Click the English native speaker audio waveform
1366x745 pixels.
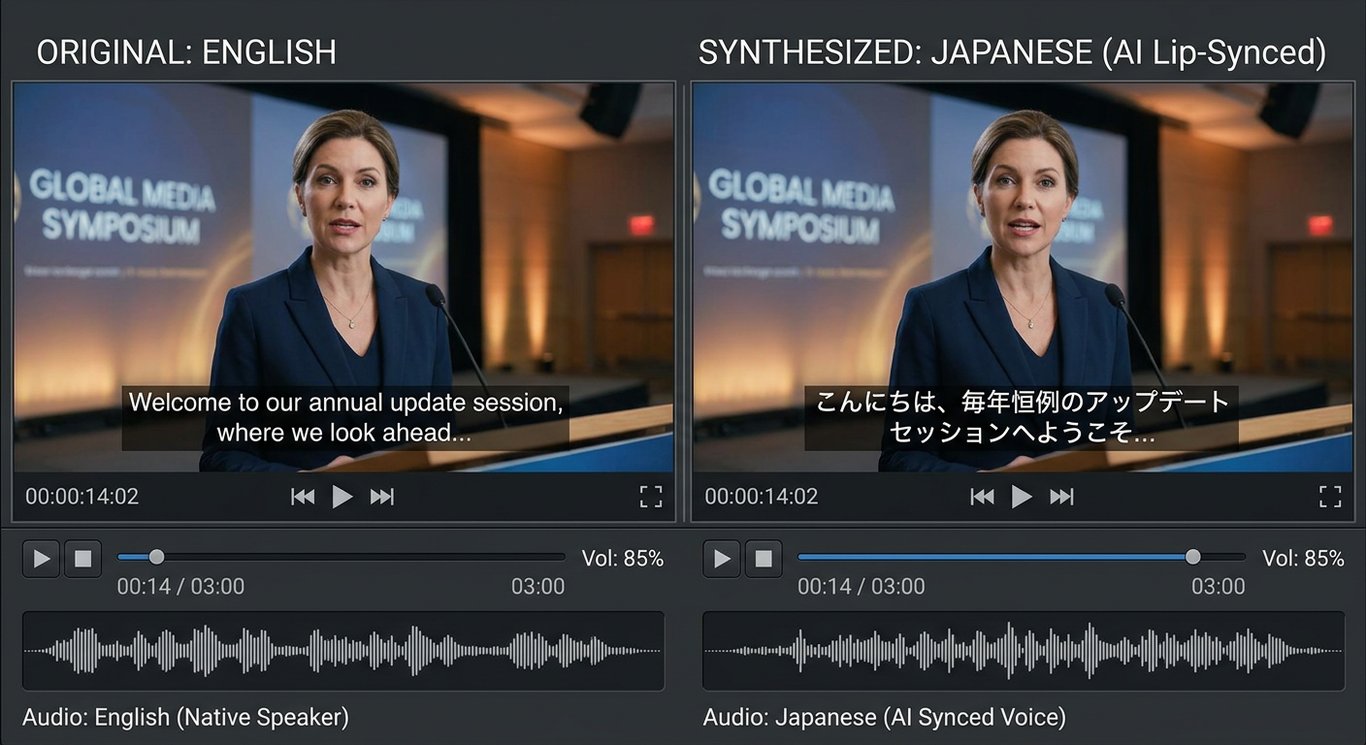click(x=343, y=651)
